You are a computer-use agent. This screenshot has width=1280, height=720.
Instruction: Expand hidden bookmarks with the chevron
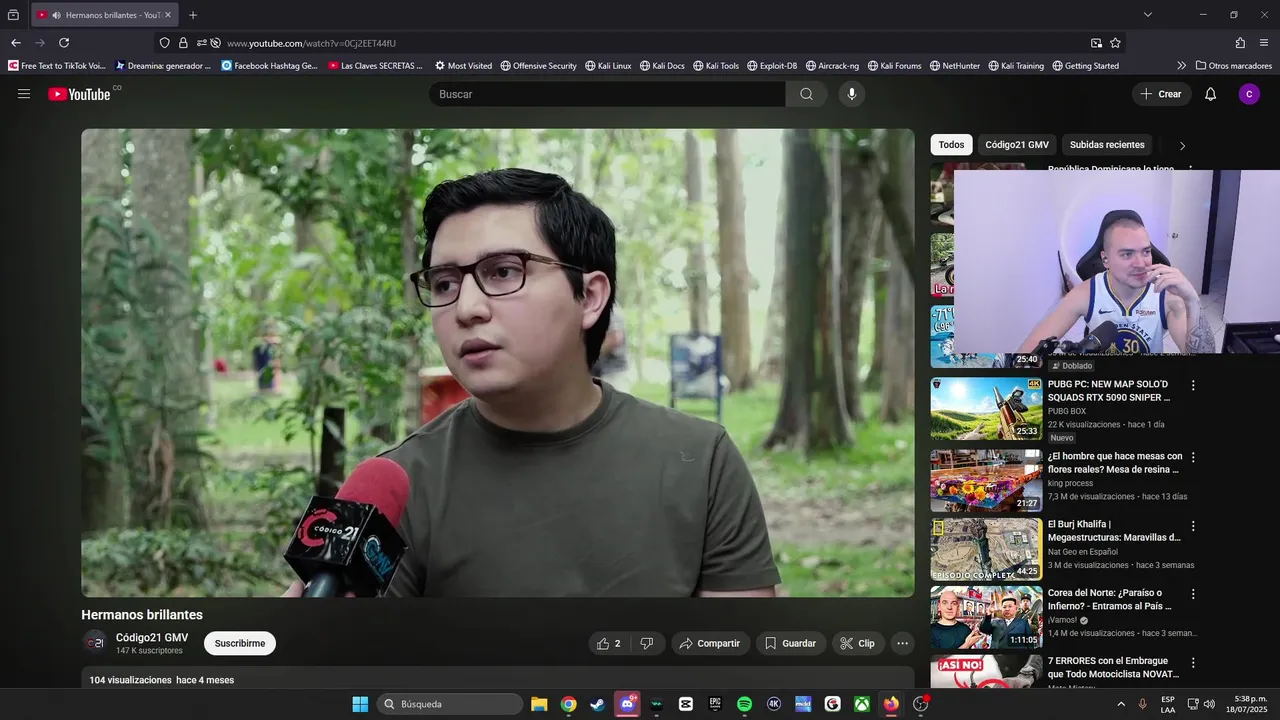coord(1181,66)
